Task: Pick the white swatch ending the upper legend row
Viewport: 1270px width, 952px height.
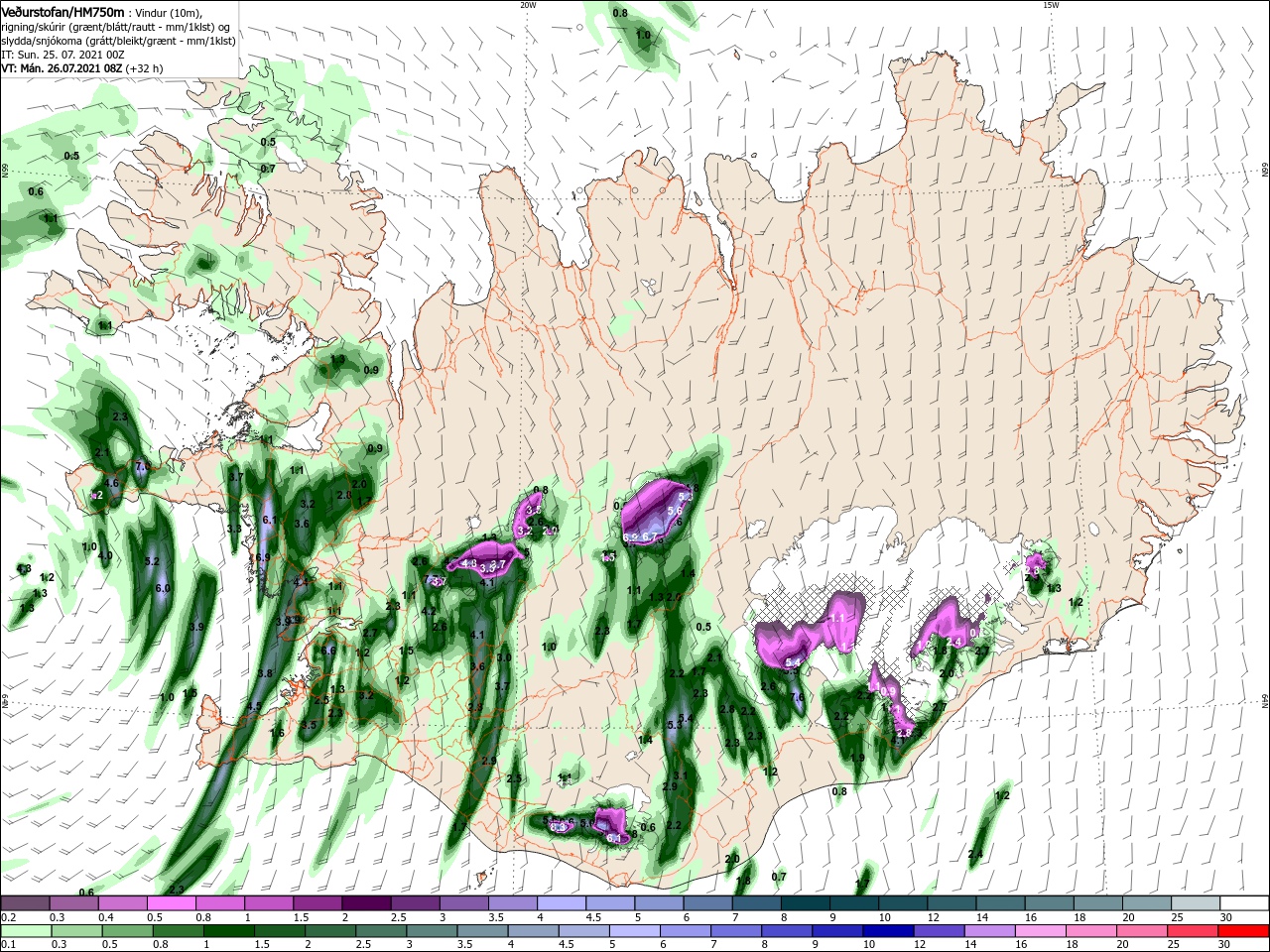Action: click(1245, 903)
